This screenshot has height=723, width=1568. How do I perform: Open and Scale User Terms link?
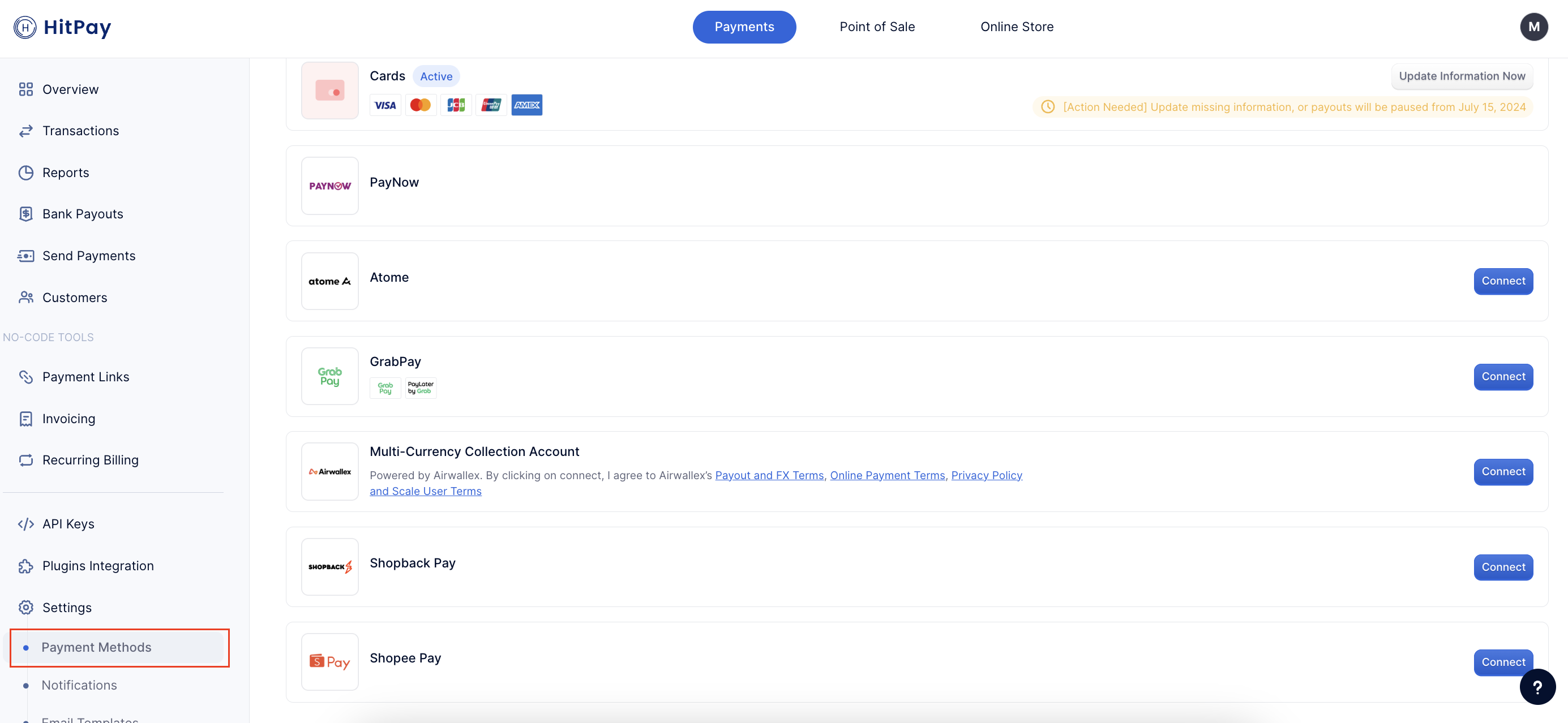coord(426,491)
